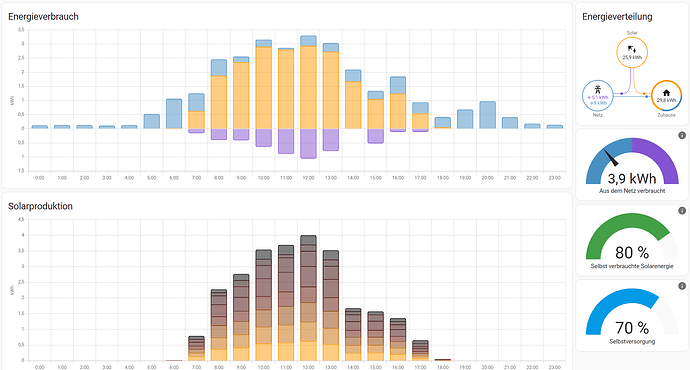
Task: Select the '80 %' value text
Action: pos(632,253)
